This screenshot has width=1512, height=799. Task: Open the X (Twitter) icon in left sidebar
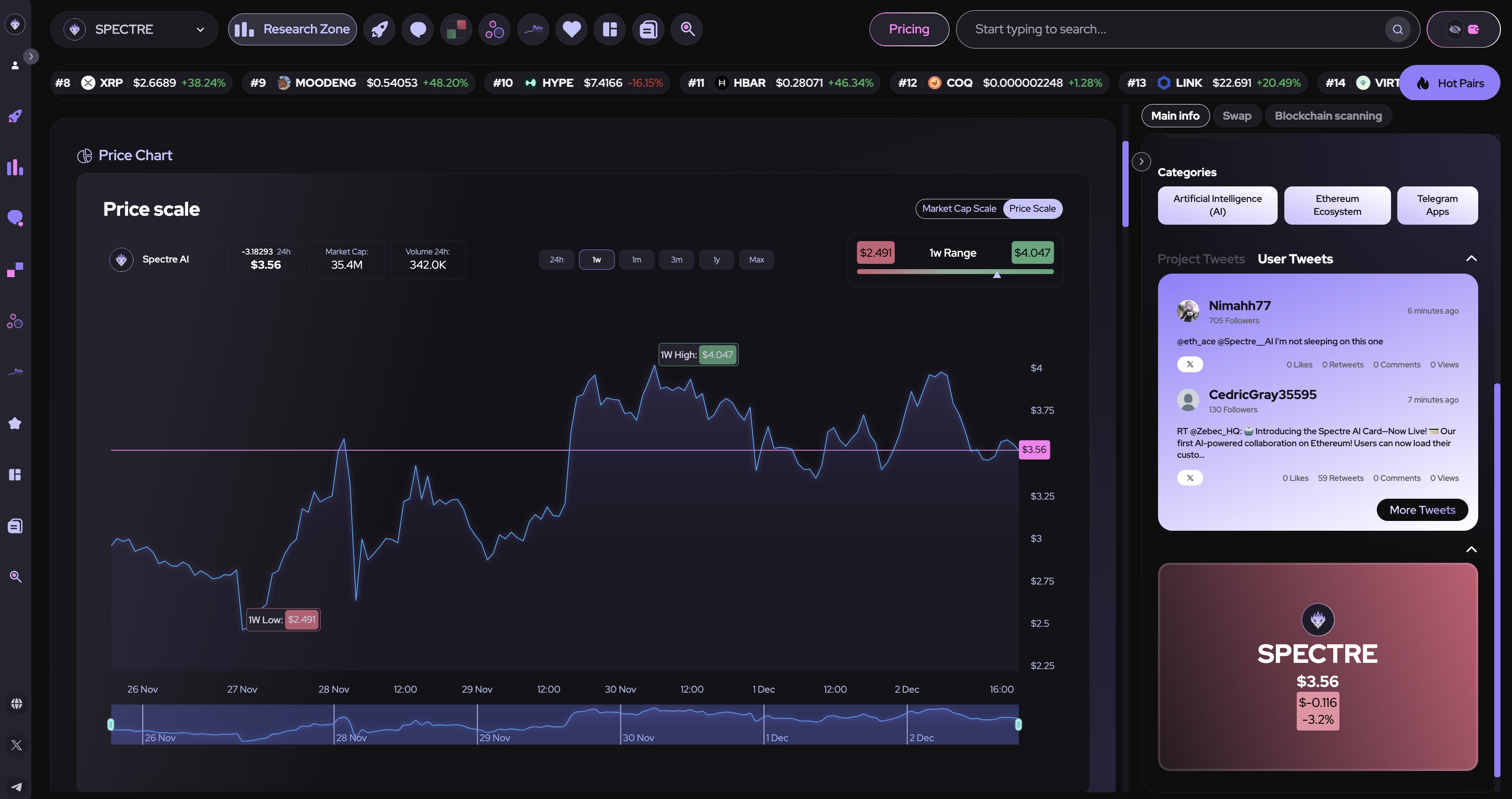(16, 745)
